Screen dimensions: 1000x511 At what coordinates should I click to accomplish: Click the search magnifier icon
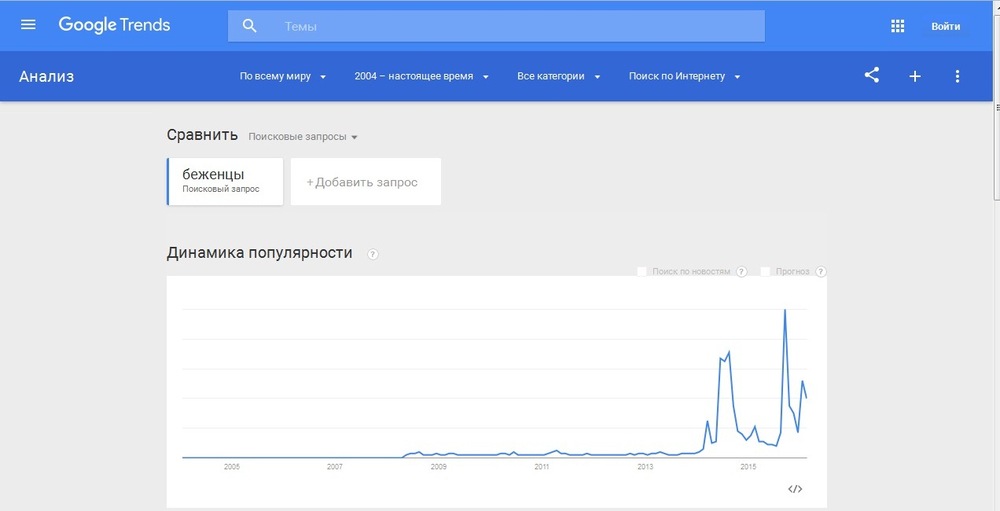(249, 26)
